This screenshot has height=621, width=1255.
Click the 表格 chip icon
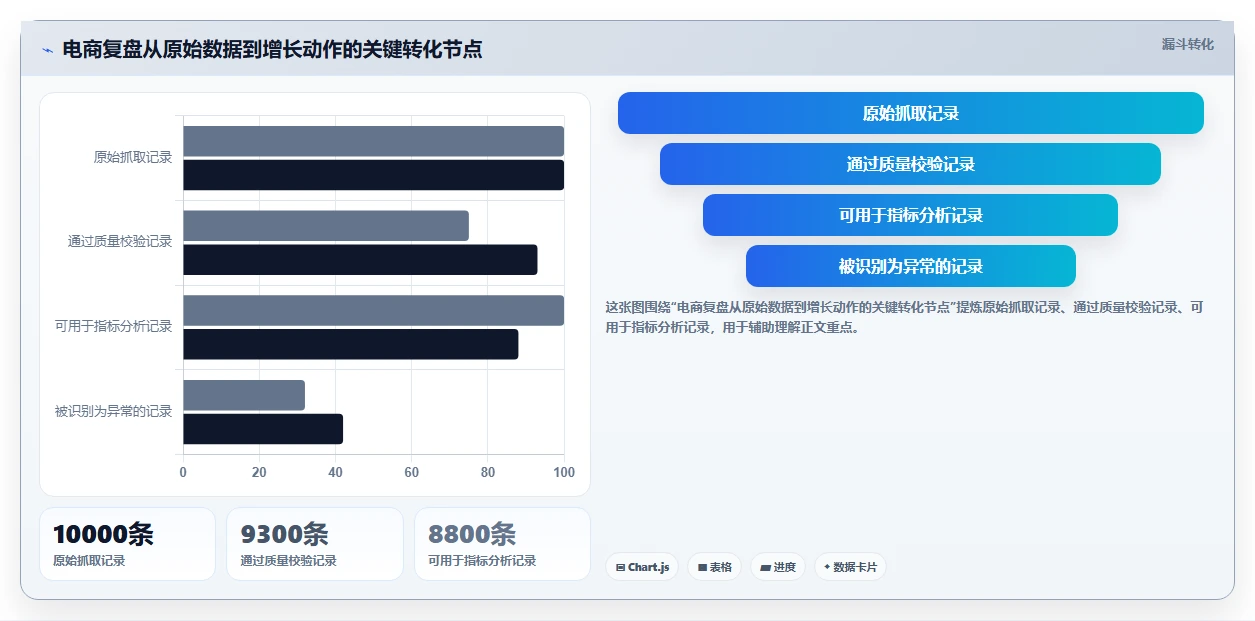click(x=702, y=567)
